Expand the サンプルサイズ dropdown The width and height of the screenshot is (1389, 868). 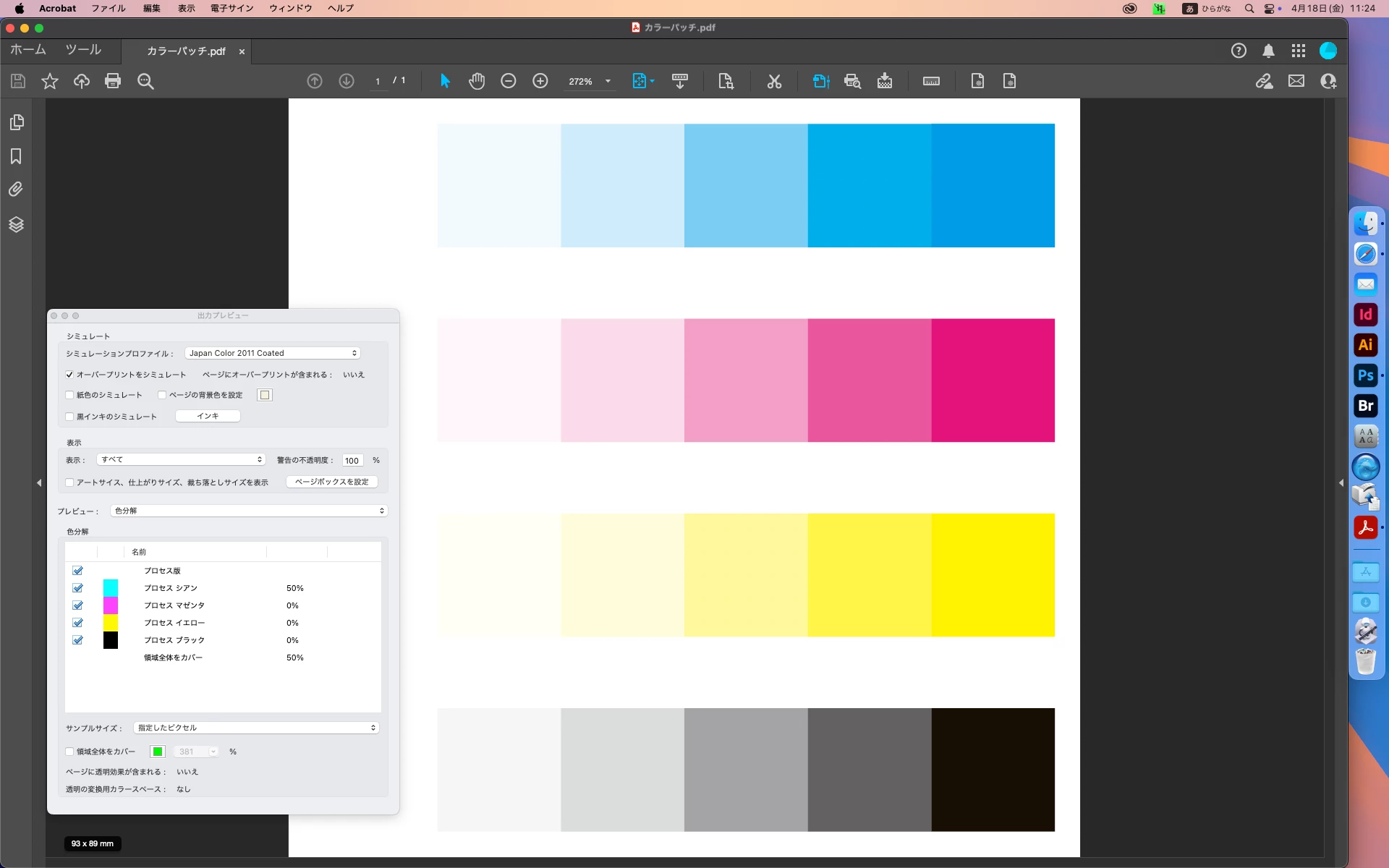click(x=256, y=728)
